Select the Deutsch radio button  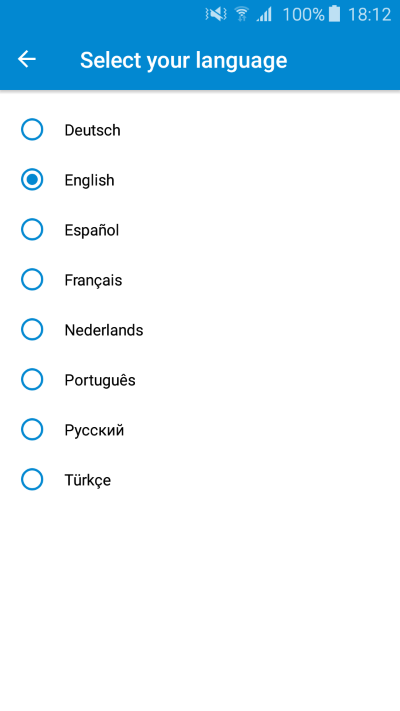tap(32, 130)
